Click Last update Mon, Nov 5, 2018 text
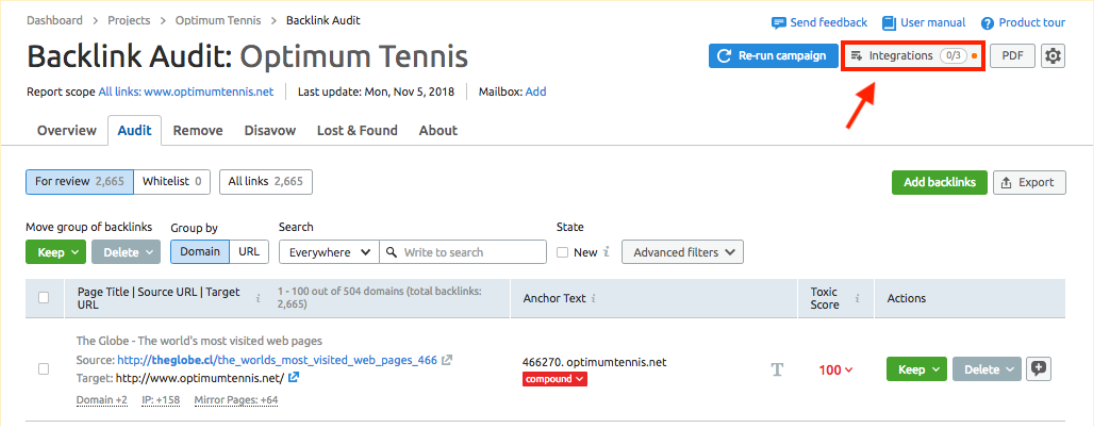Image resolution: width=1094 pixels, height=426 pixels. click(x=376, y=91)
